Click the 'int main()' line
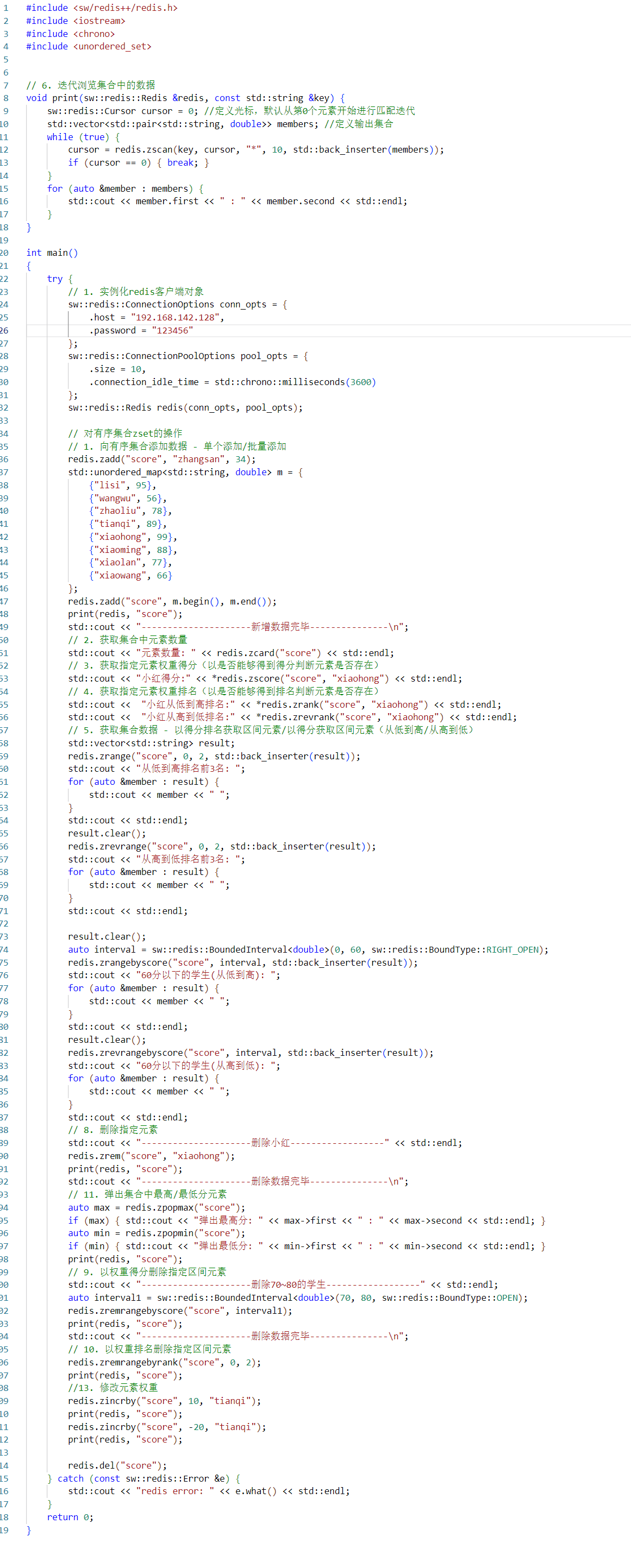Viewport: 631px width, 1568px height. 52,253
